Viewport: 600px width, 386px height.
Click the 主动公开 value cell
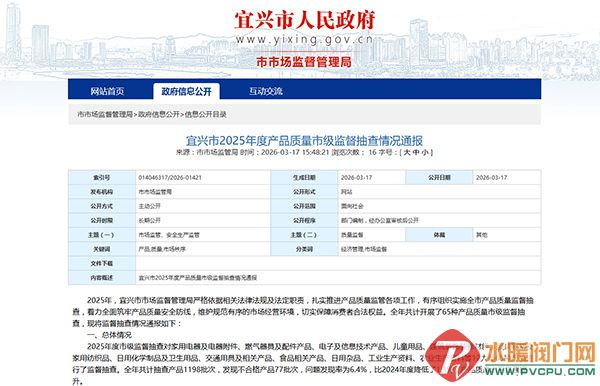(203, 206)
